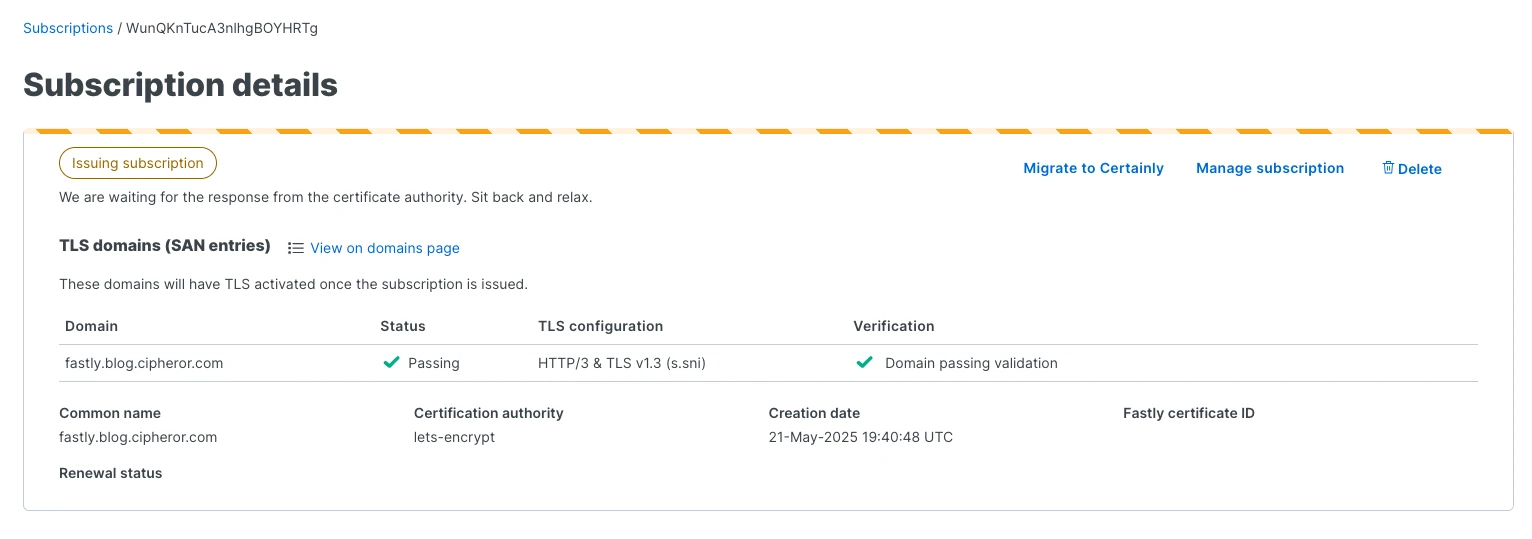Click the green Domain passing validation checkmark
The height and width of the screenshot is (539, 1532).
[865, 363]
